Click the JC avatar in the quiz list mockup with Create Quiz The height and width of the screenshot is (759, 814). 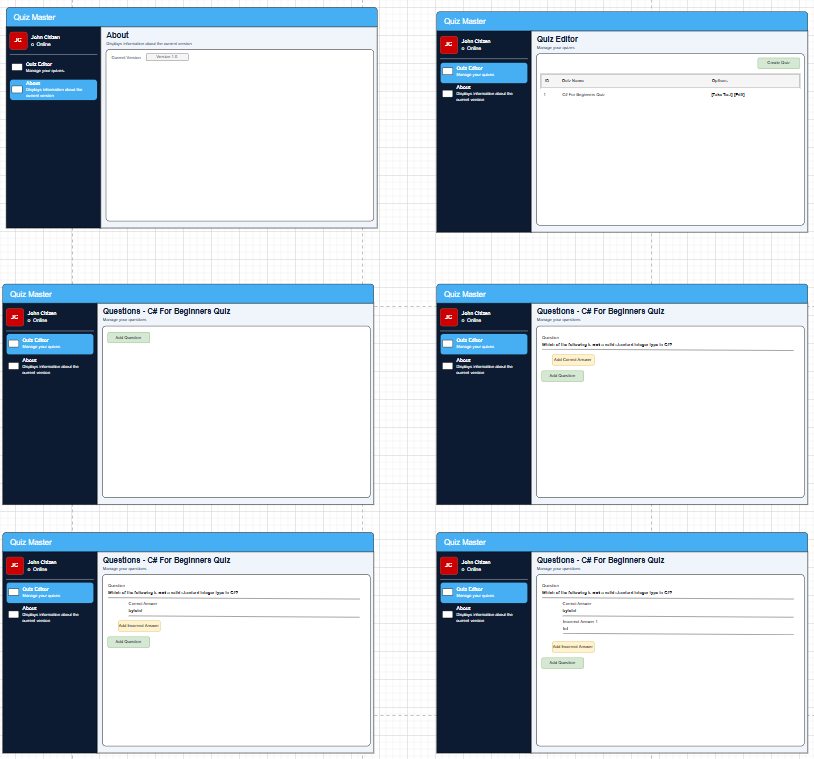pos(449,44)
